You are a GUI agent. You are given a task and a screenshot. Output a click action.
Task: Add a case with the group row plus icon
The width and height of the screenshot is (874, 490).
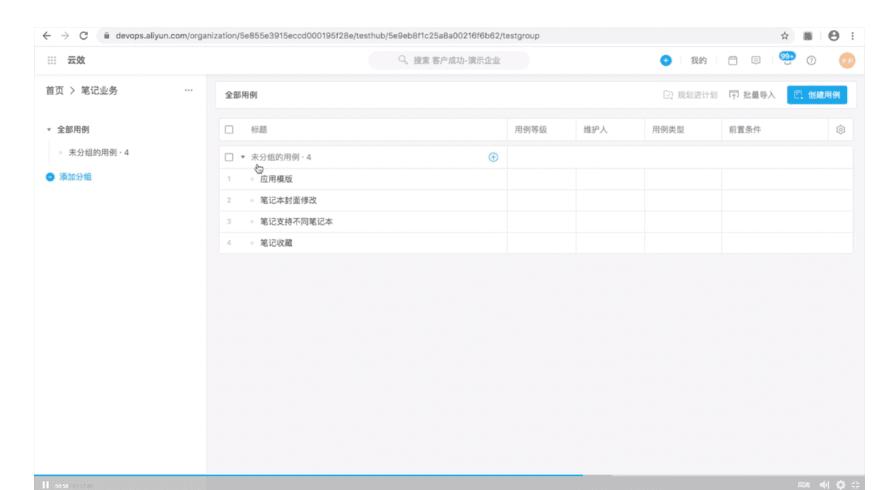pyautogui.click(x=493, y=157)
